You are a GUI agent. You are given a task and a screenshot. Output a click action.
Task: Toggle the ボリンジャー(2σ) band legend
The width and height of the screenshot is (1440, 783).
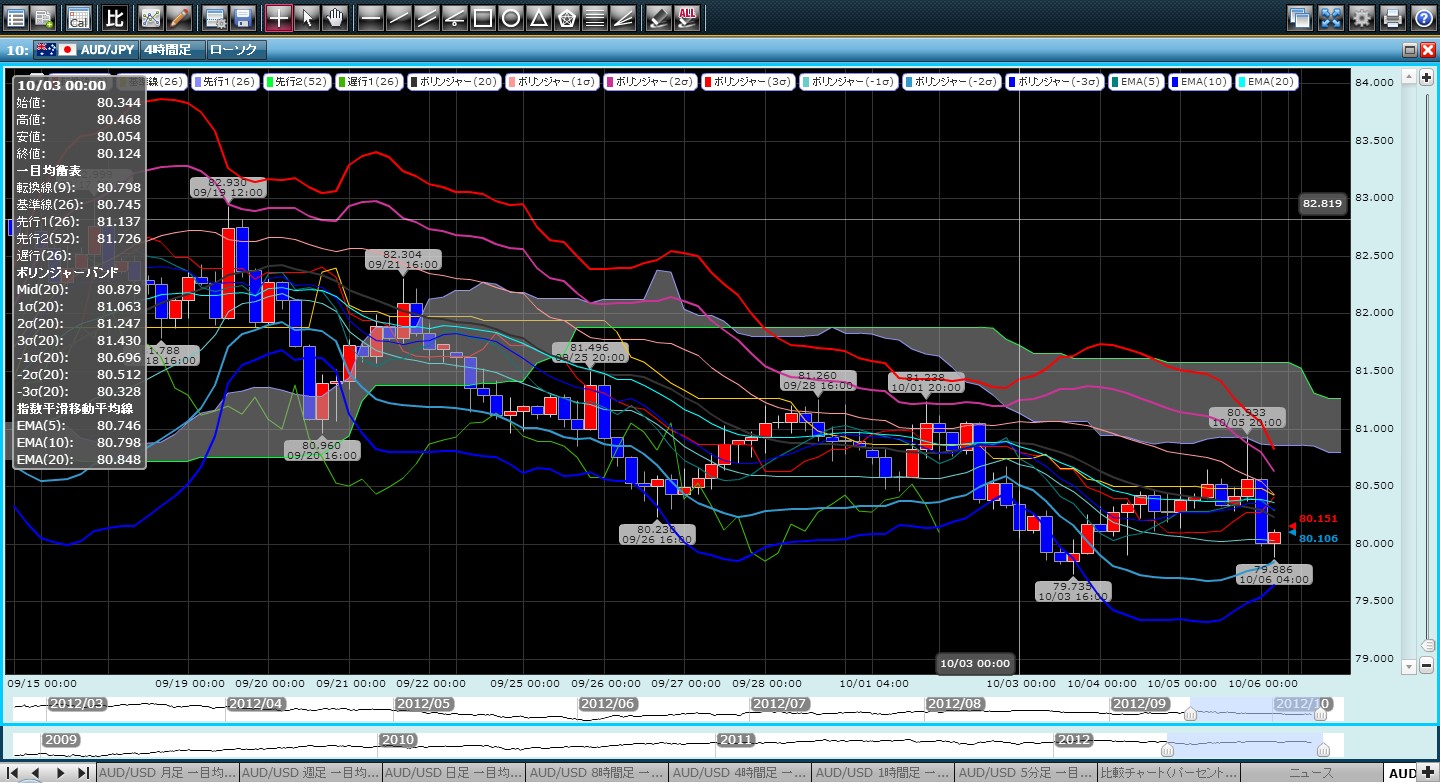pos(648,82)
